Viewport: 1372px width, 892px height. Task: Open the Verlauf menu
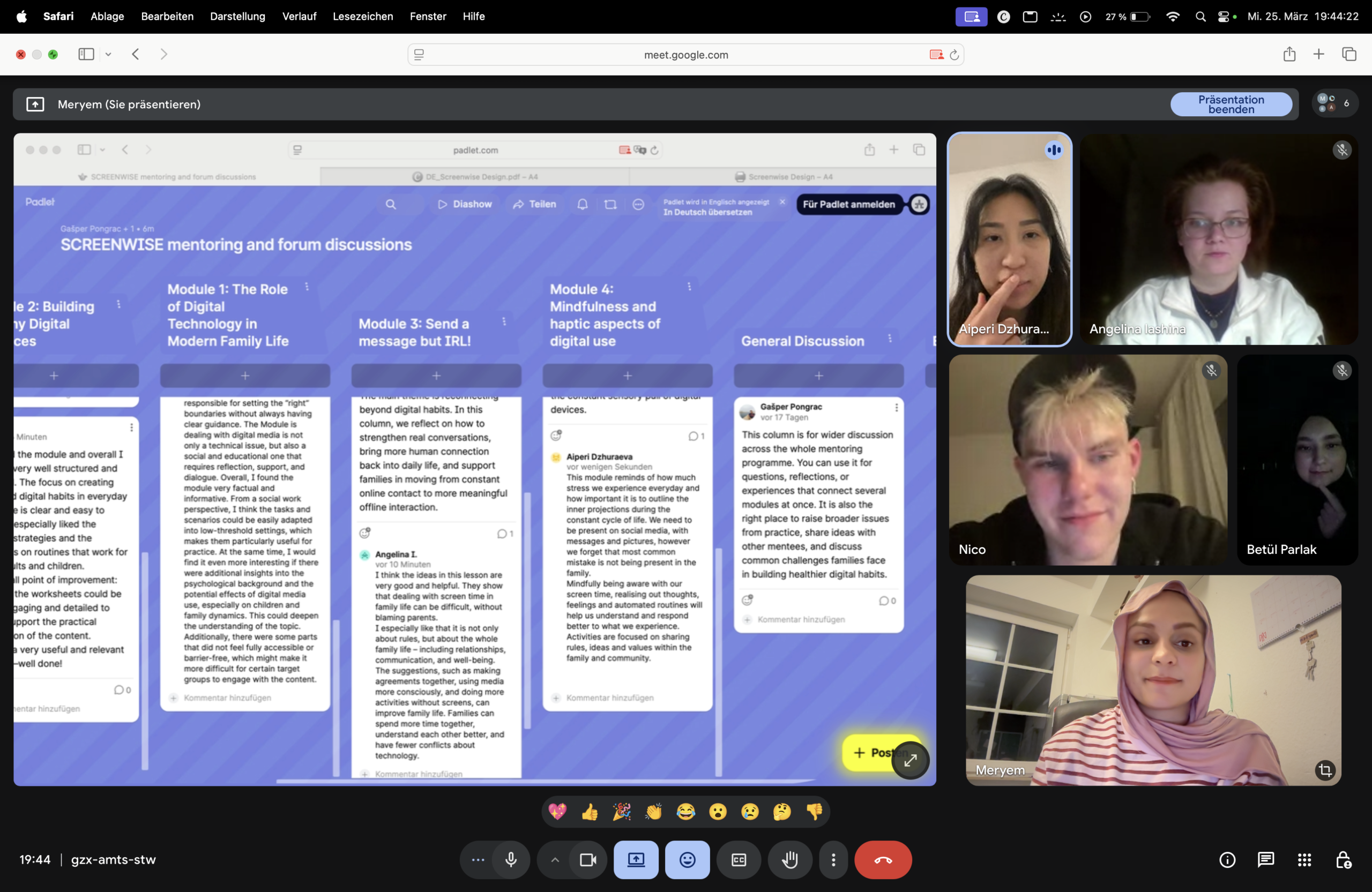pyautogui.click(x=299, y=16)
